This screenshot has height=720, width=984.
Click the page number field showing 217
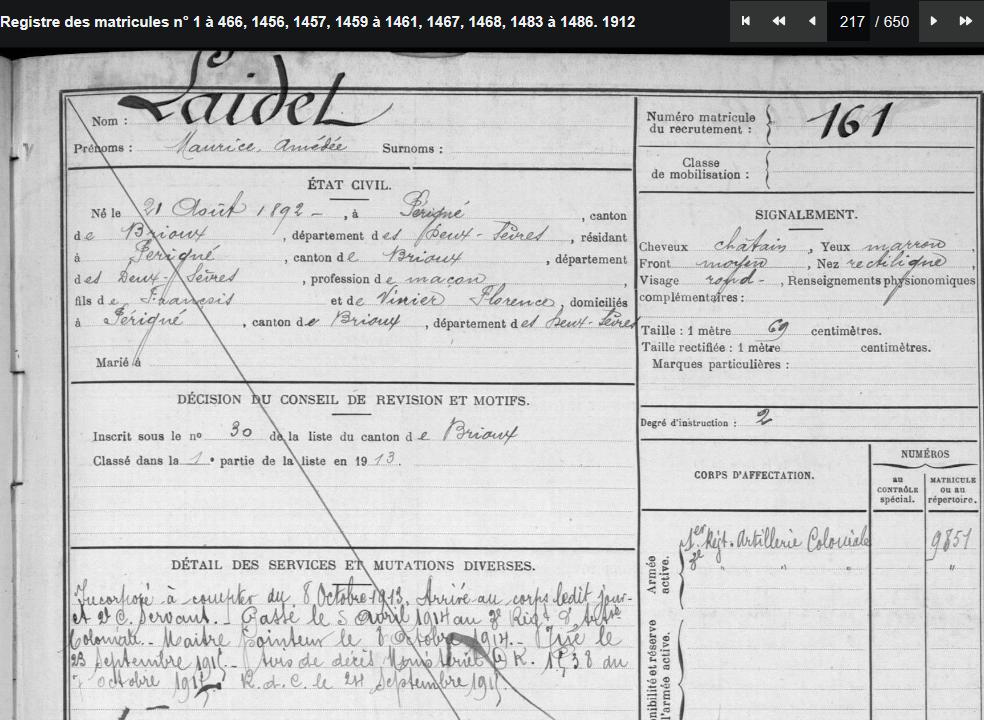(x=851, y=21)
